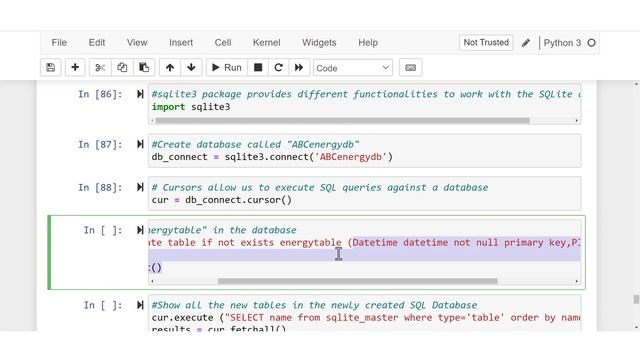Click the notebook vertical scrollbar thumb
Viewport: 640px width, 360px height.
point(636,299)
